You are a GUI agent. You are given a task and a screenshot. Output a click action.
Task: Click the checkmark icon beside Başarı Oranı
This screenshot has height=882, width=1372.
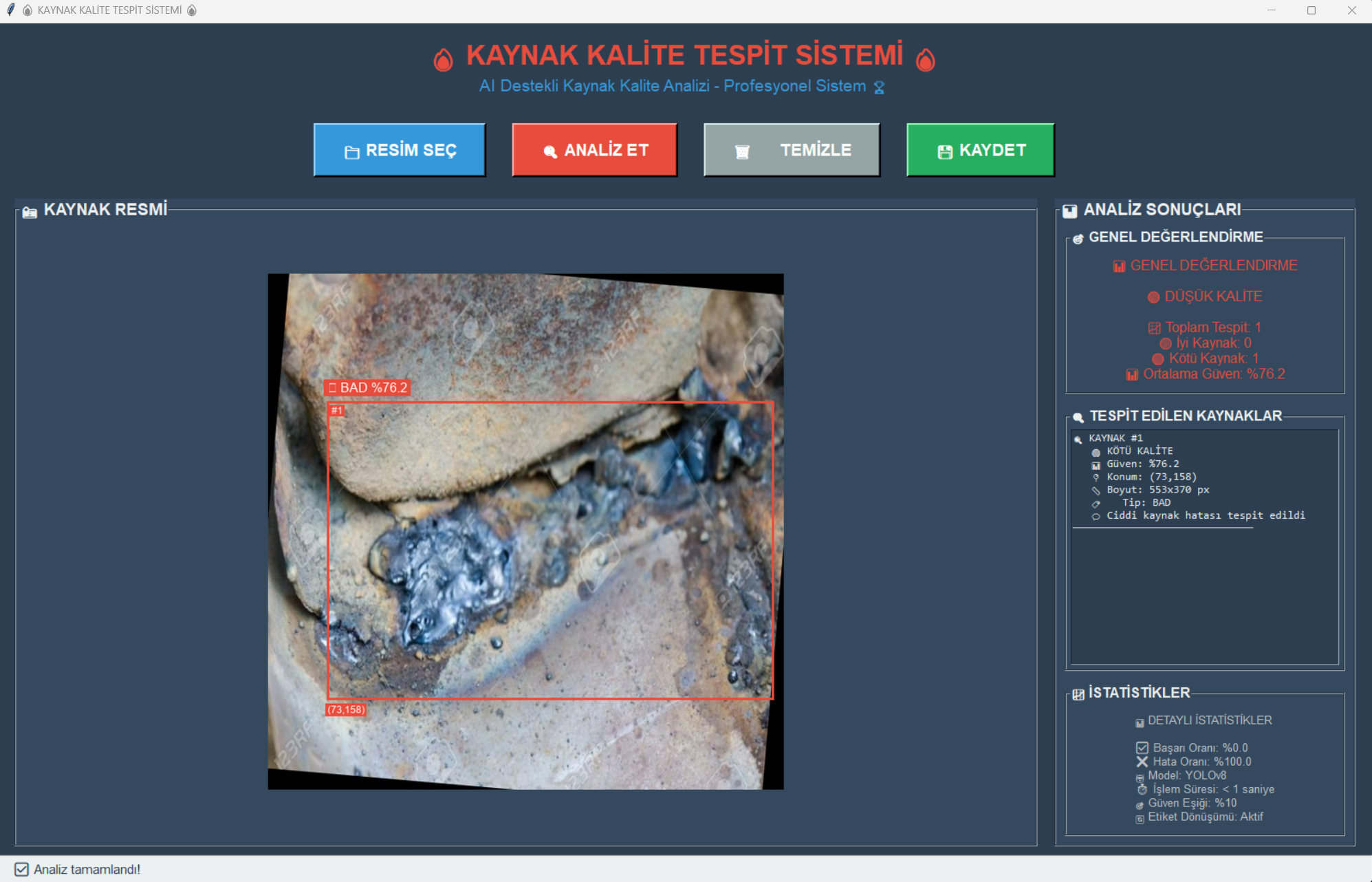click(1142, 748)
